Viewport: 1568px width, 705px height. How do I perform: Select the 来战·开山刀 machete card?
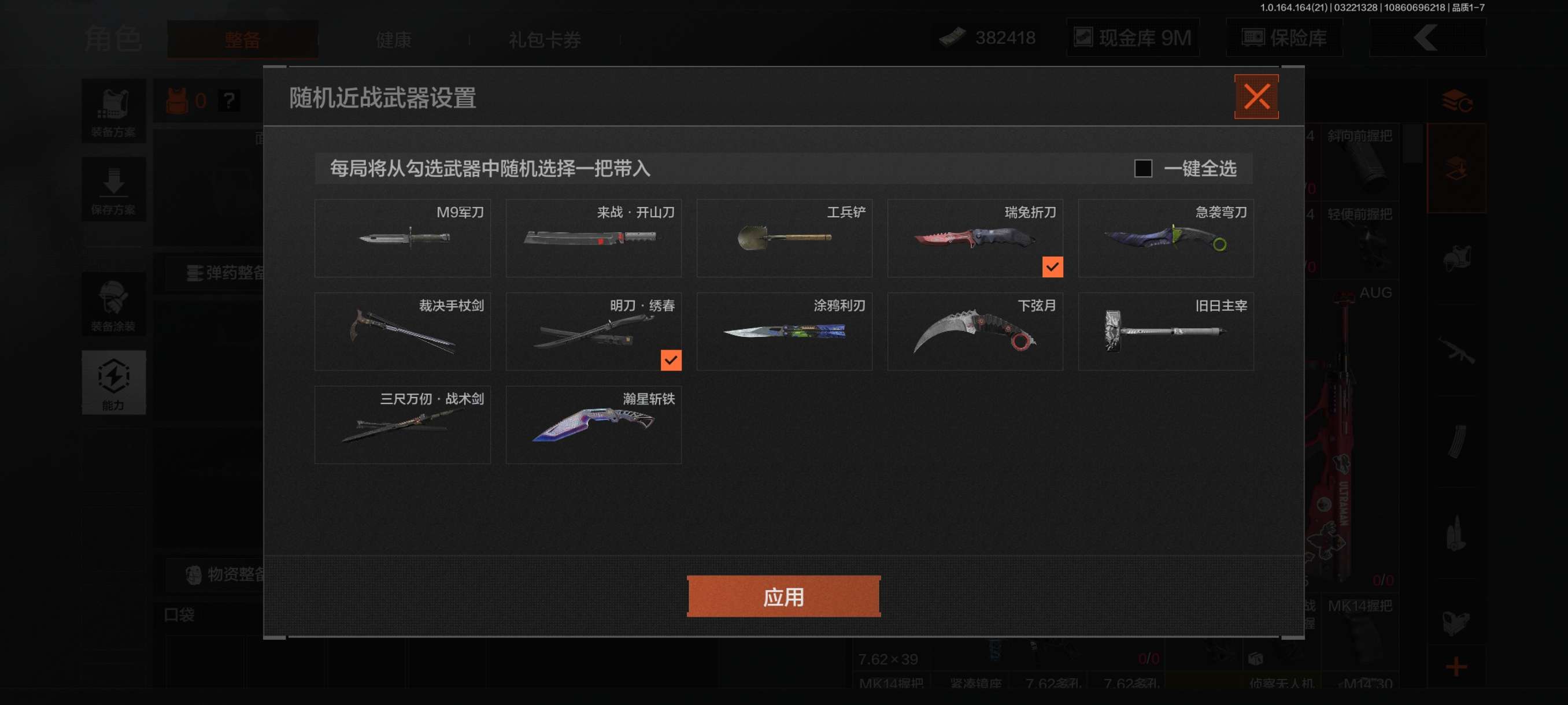(593, 238)
